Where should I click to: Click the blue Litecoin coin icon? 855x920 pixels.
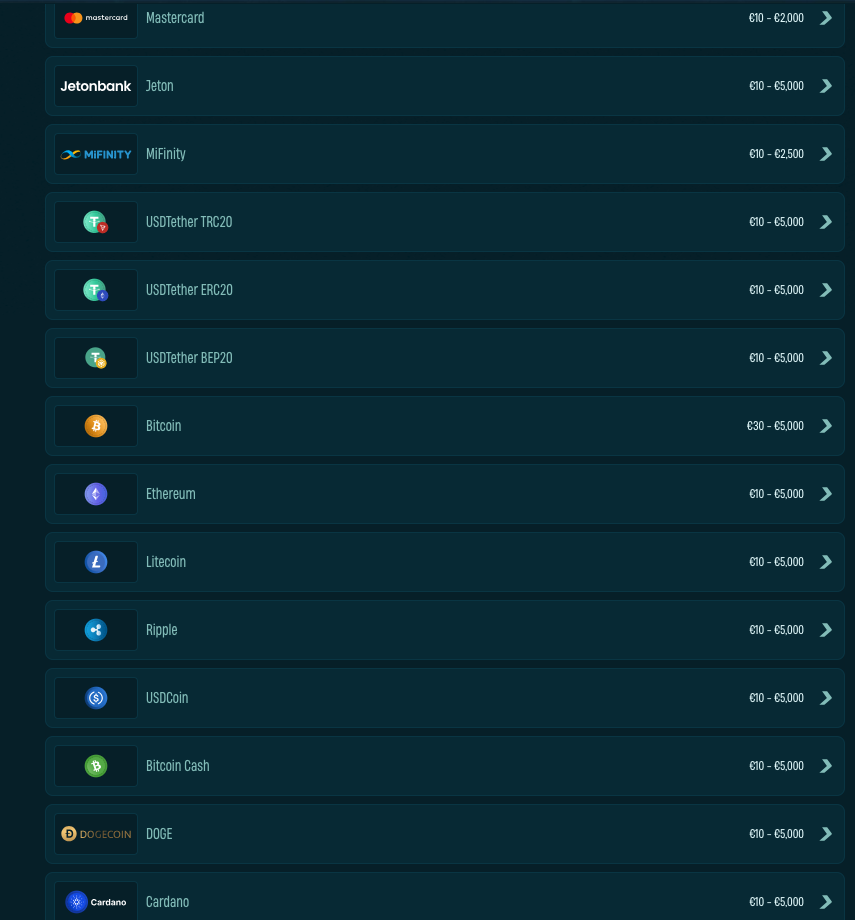[96, 562]
